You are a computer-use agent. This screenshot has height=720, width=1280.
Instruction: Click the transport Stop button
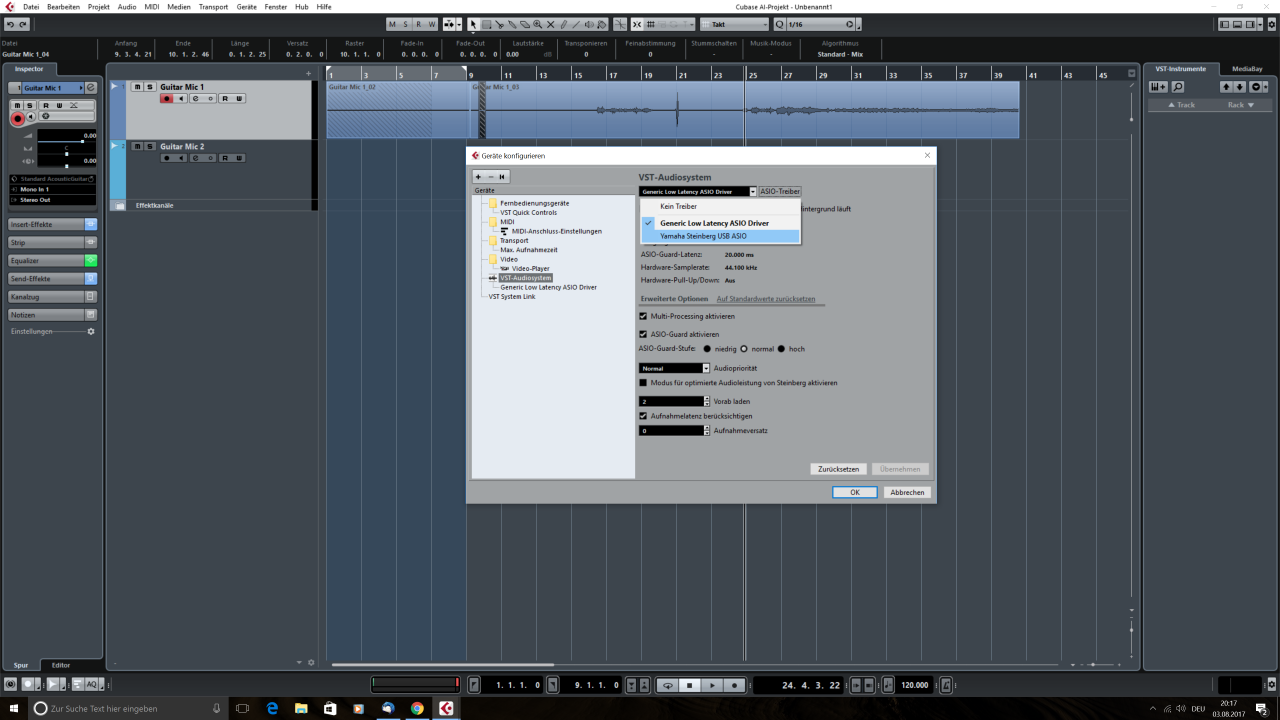tap(689, 685)
